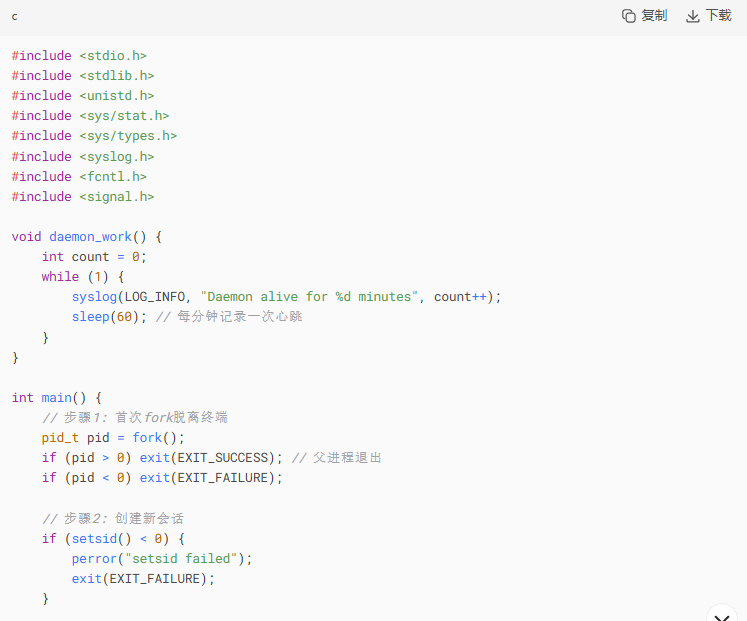Click the string "Daemon alive for %d minutes"
747x621 pixels.
[x=309, y=297]
